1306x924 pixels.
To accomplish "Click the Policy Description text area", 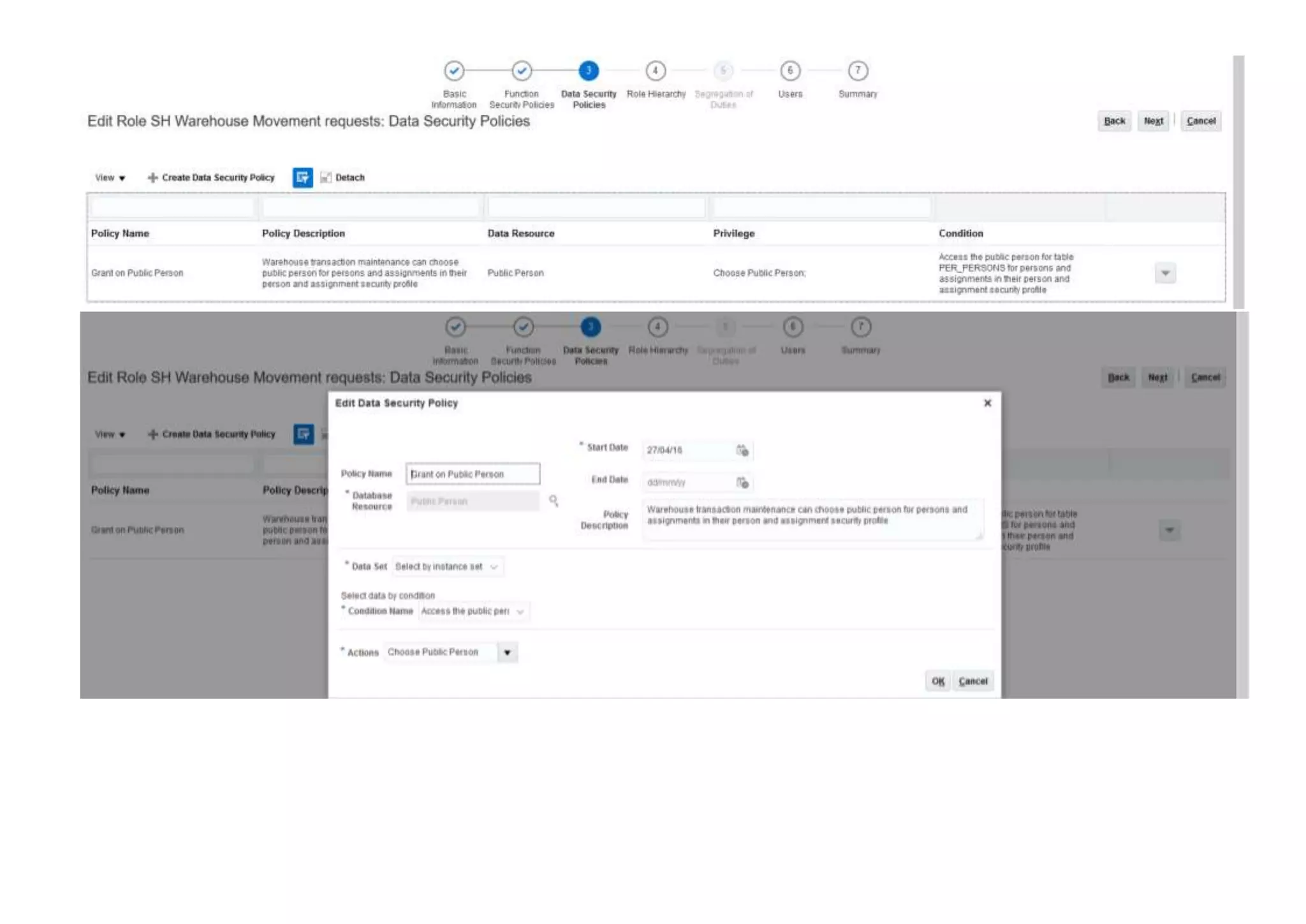I will pyautogui.click(x=812, y=520).
